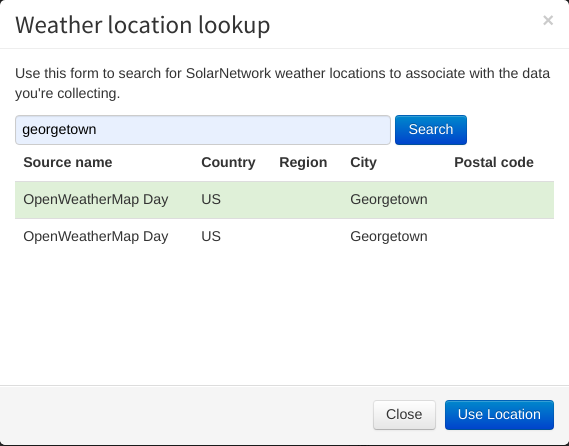
Task: Dismiss dialog with the X icon
Action: pos(548,20)
